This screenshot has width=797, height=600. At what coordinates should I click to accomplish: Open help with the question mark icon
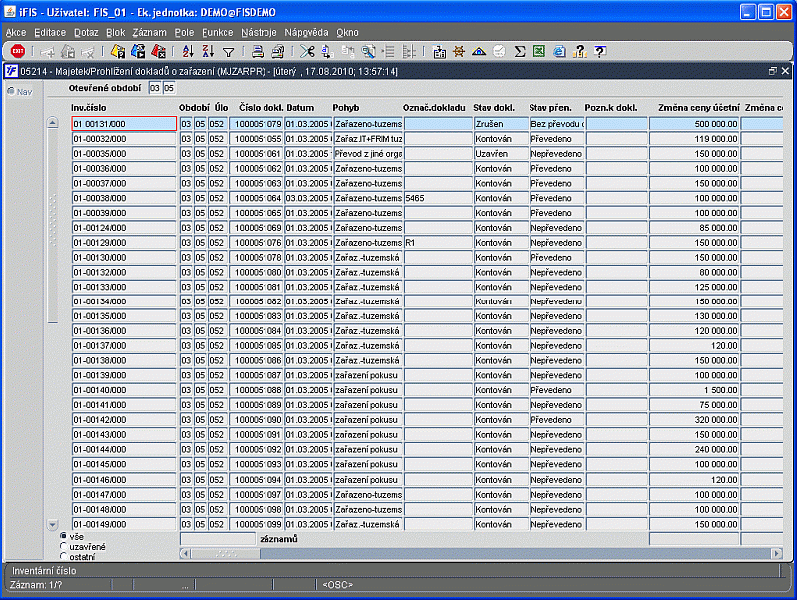click(599, 51)
